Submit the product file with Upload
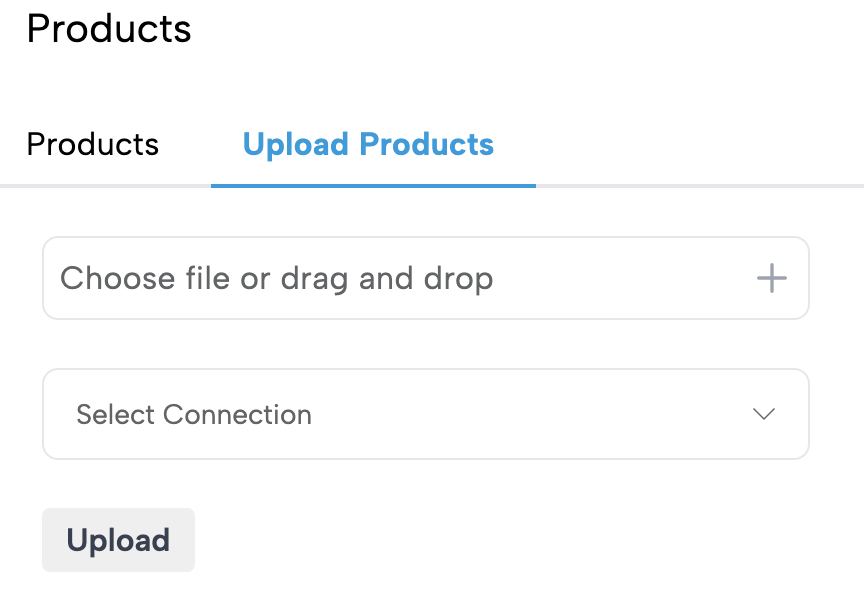 coord(118,540)
